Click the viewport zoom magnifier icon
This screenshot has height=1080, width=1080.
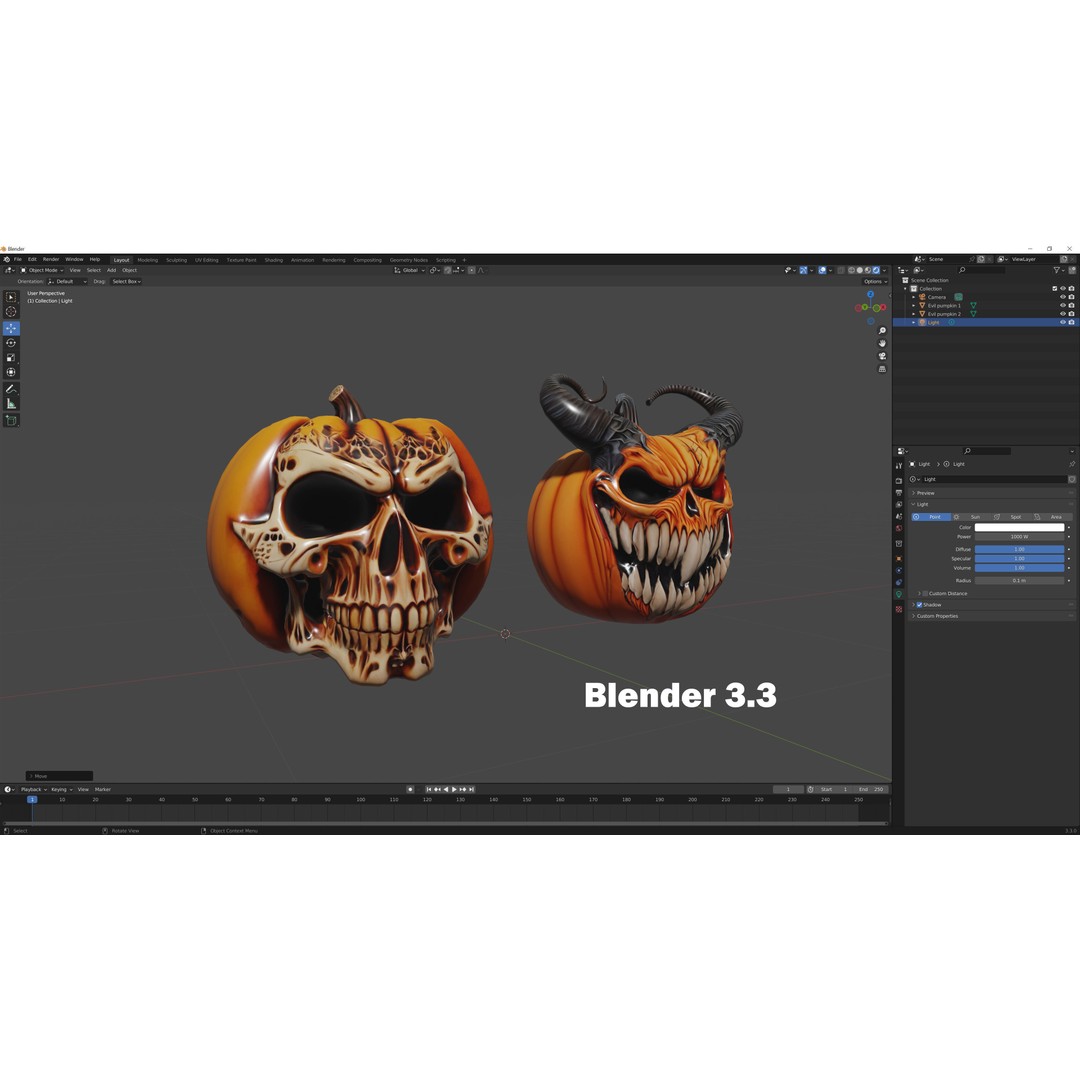(882, 331)
